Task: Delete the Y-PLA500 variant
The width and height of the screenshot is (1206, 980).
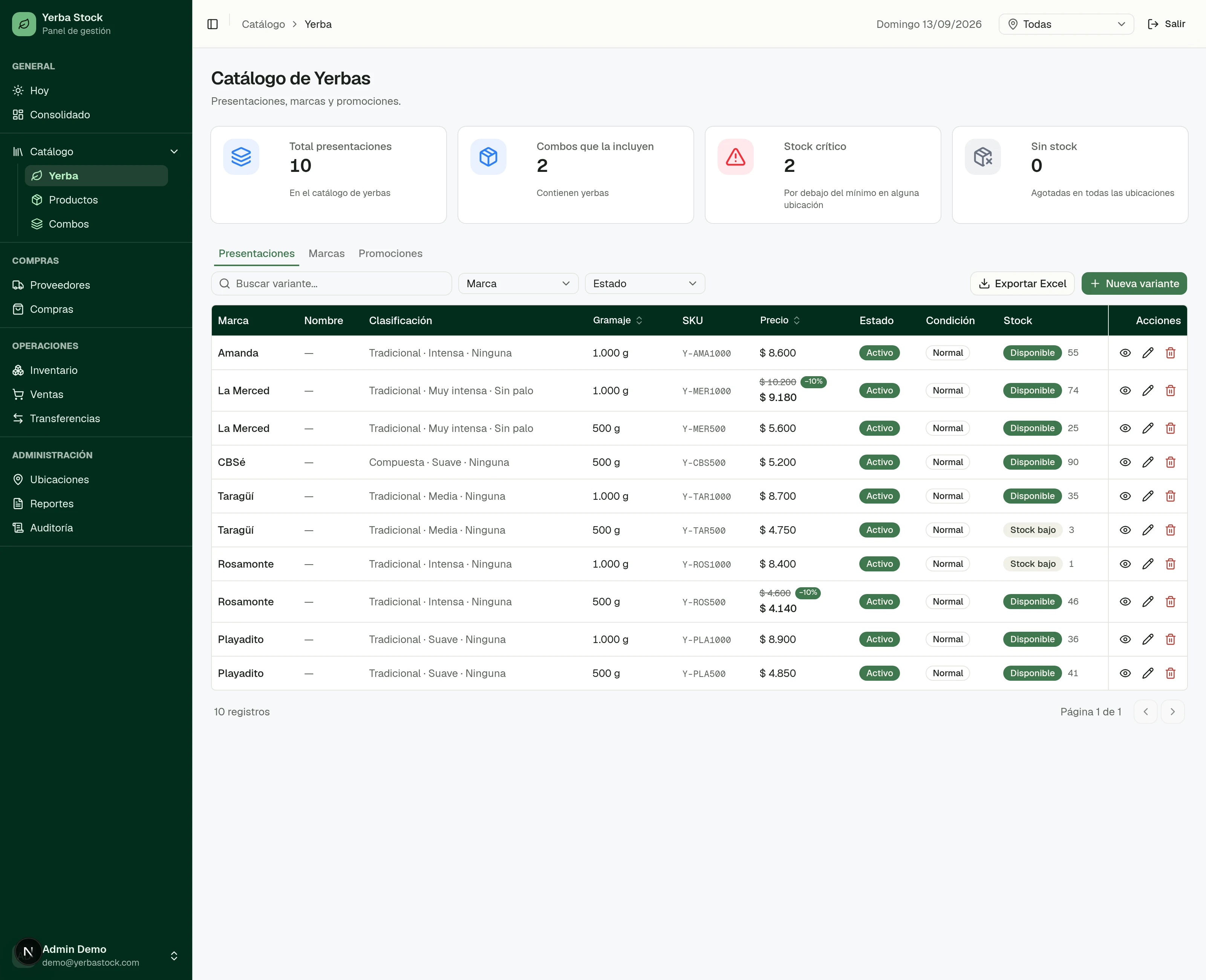Action: pos(1171,674)
